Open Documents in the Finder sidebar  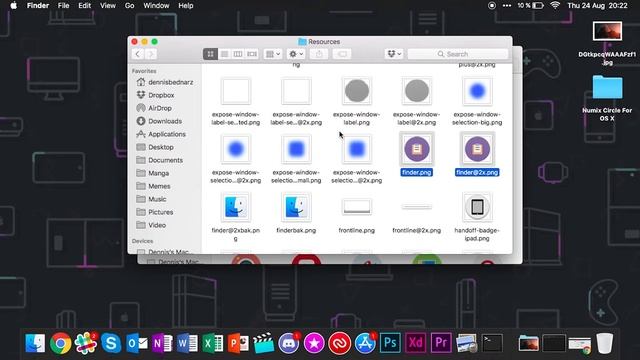pos(165,160)
